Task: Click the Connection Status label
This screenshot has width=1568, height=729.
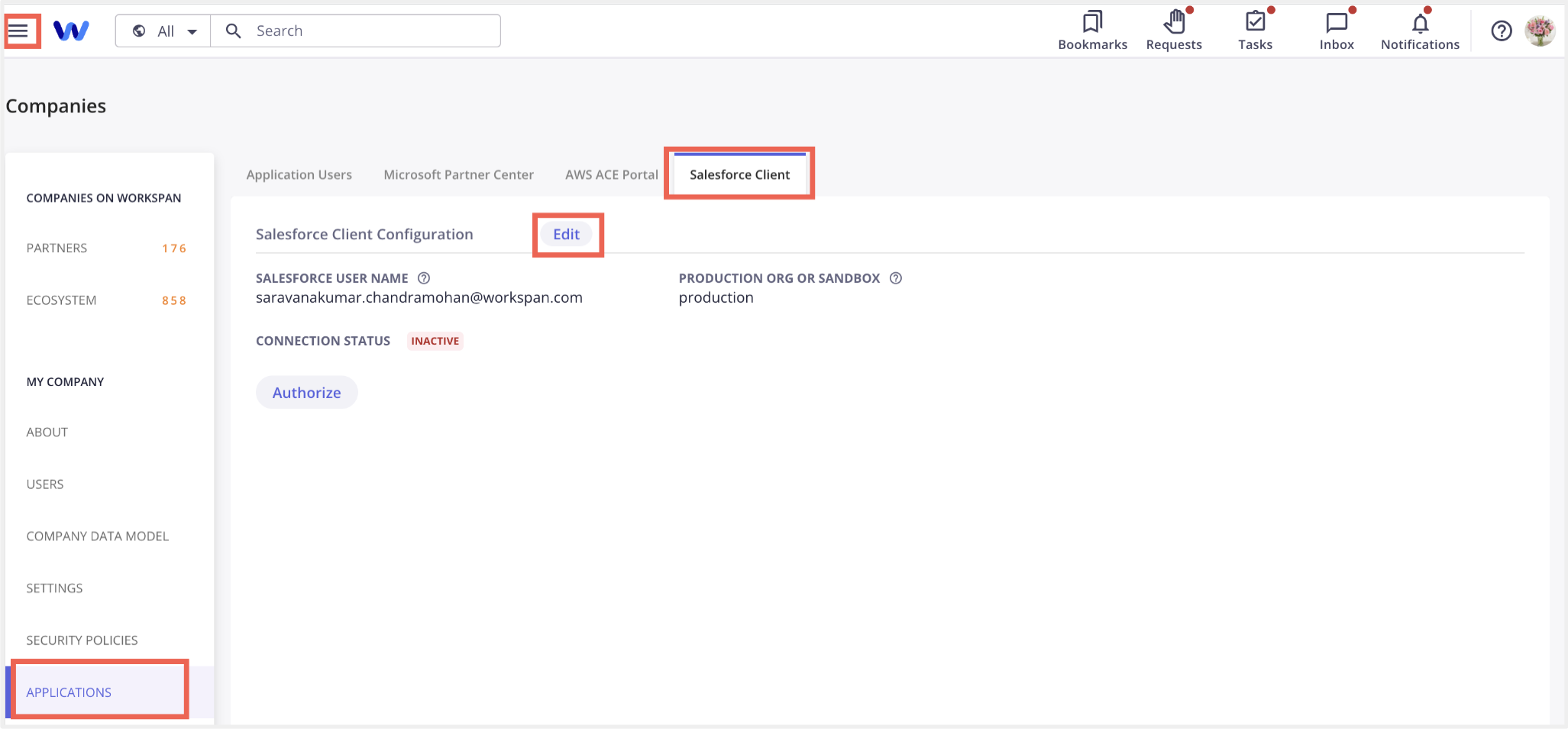Action: 323,341
